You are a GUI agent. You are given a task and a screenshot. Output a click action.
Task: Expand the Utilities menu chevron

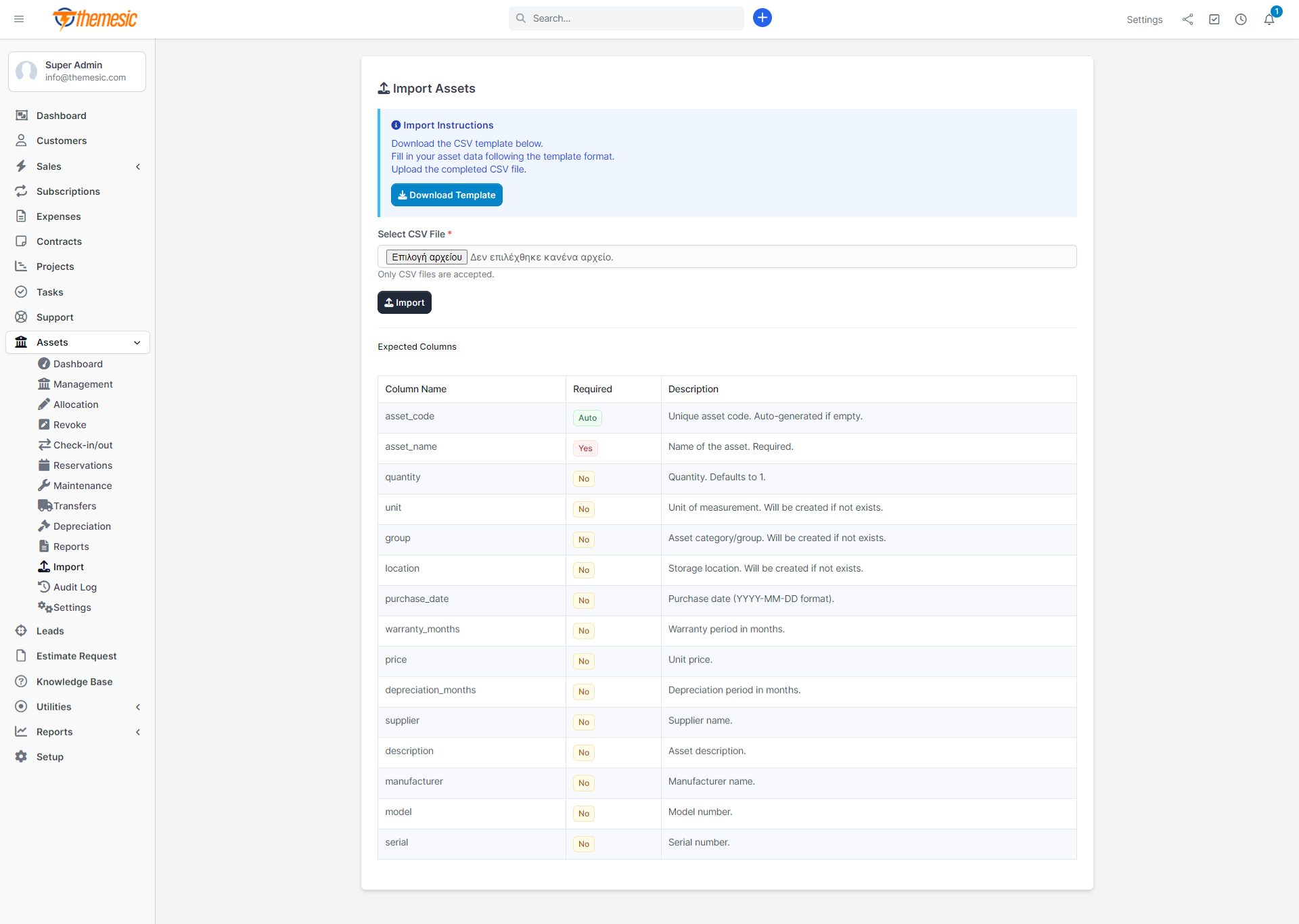pos(138,707)
